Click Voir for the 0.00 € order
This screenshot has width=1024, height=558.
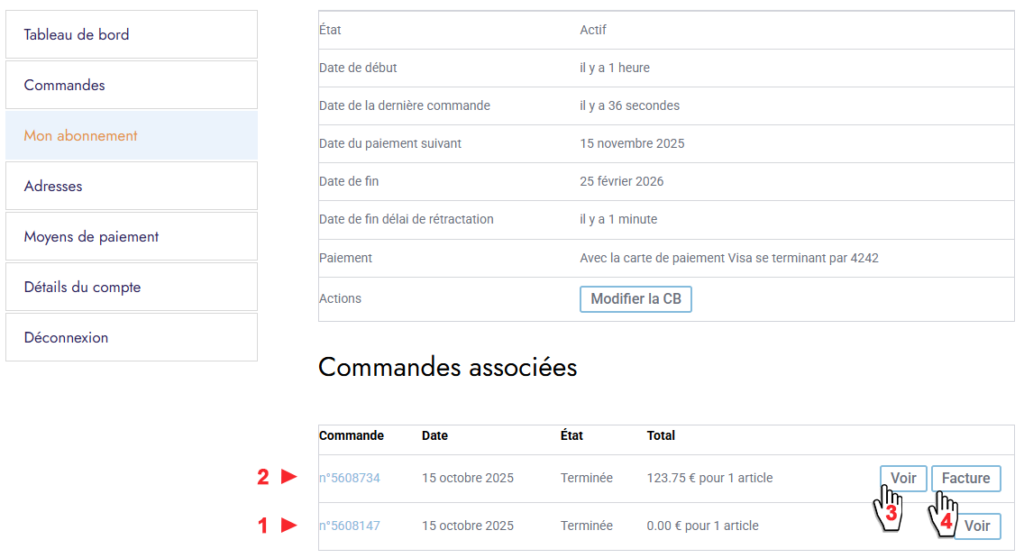977,526
